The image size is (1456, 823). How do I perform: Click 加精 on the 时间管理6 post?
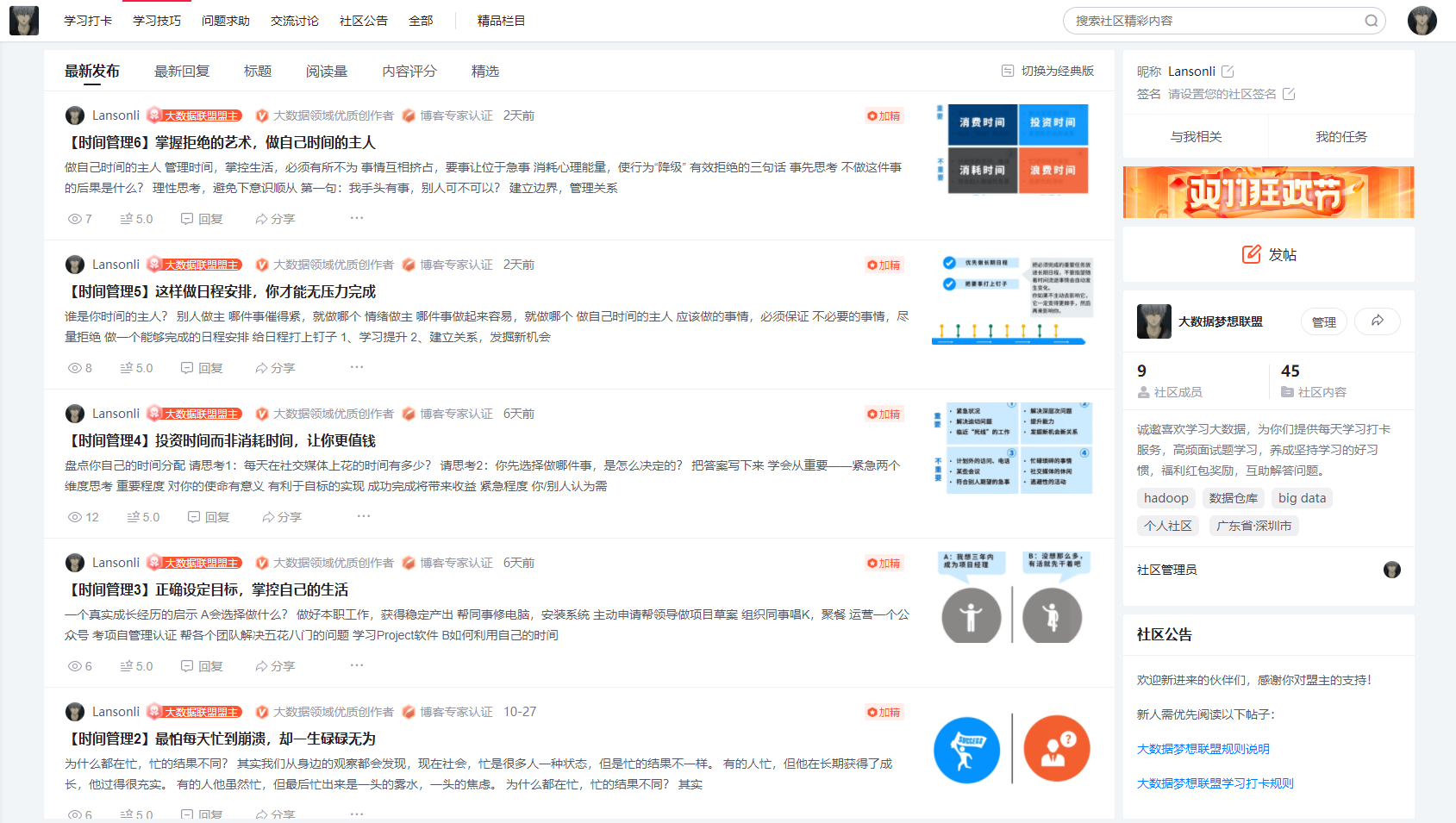tap(884, 115)
